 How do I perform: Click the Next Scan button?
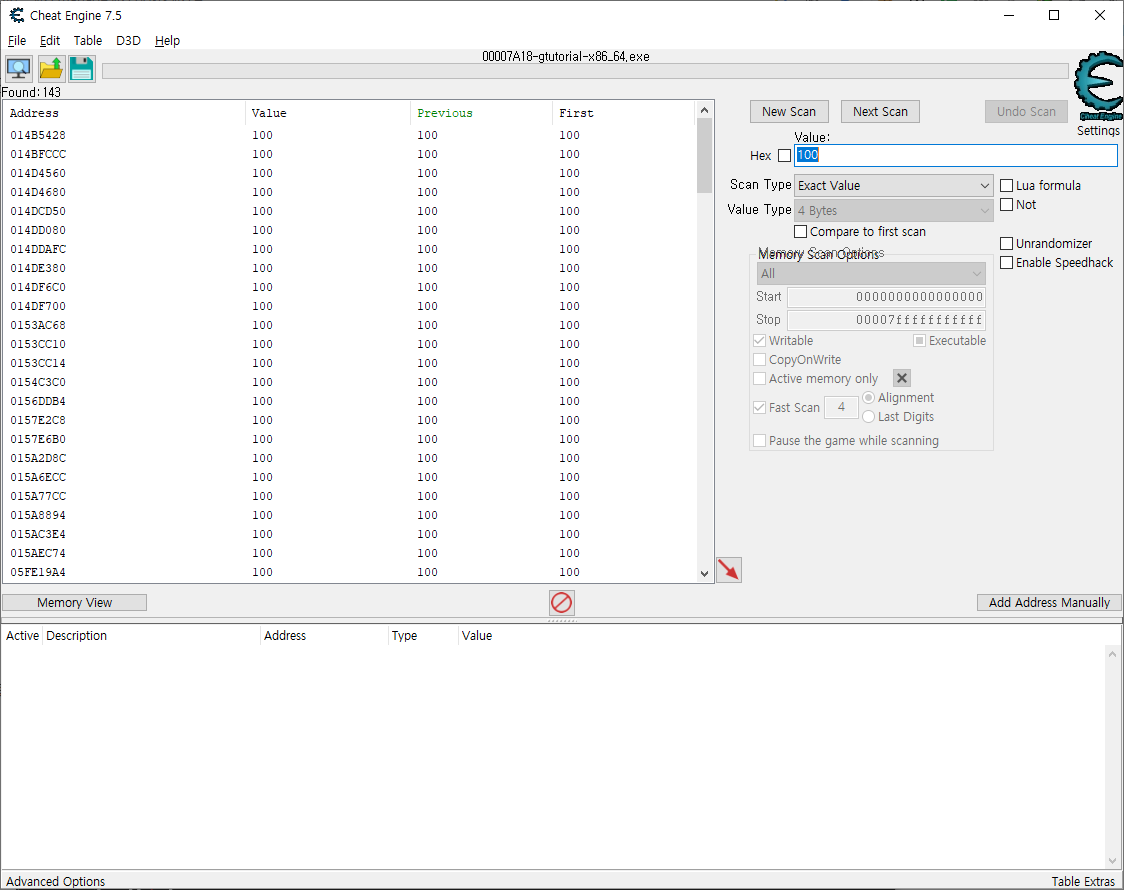coord(880,112)
